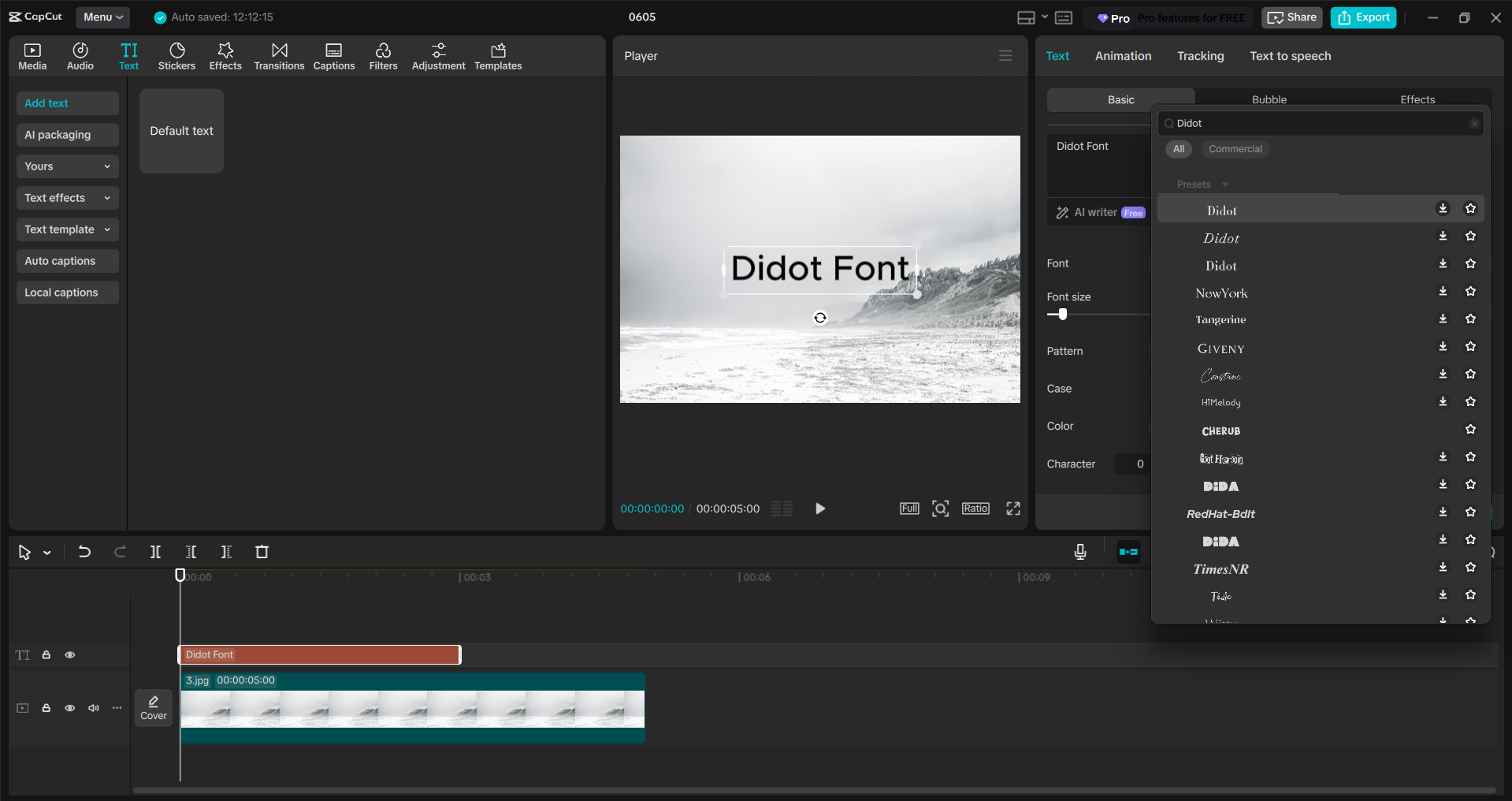Open the Stickers panel
This screenshot has width=1512, height=801.
click(176, 55)
